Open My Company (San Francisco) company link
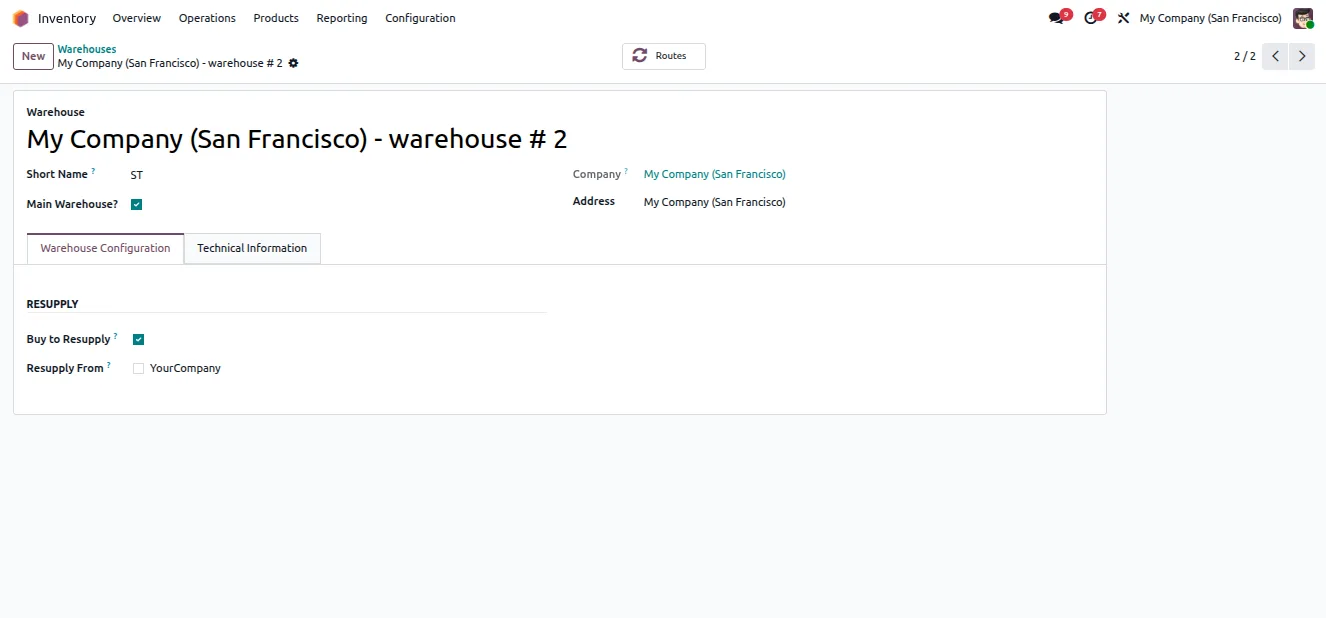Screen dimensions: 1326x618 point(715,174)
